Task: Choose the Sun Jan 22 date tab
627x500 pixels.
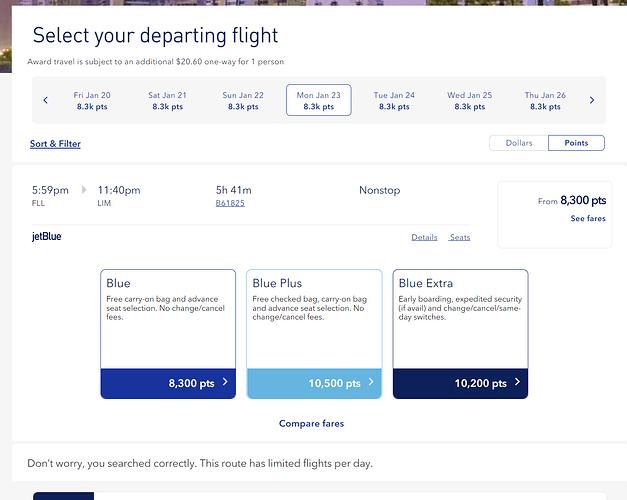Action: click(x=243, y=100)
